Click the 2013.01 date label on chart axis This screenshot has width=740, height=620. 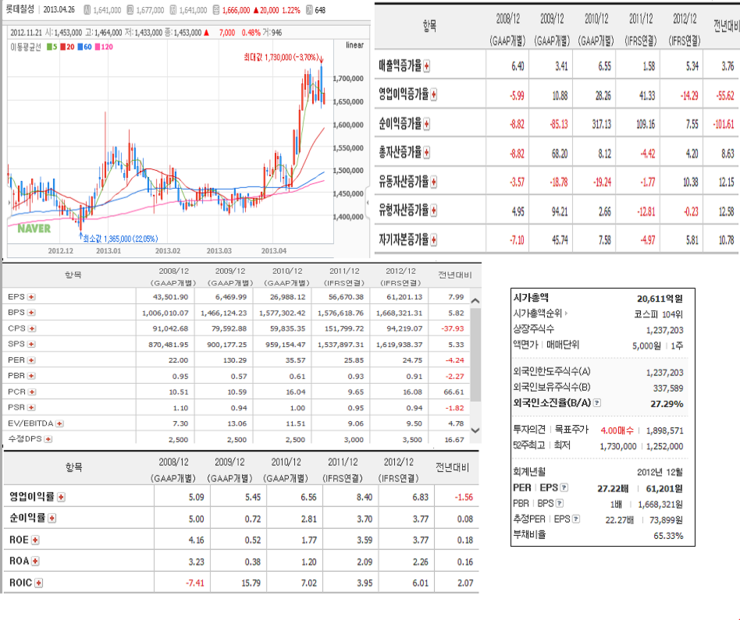tap(109, 251)
